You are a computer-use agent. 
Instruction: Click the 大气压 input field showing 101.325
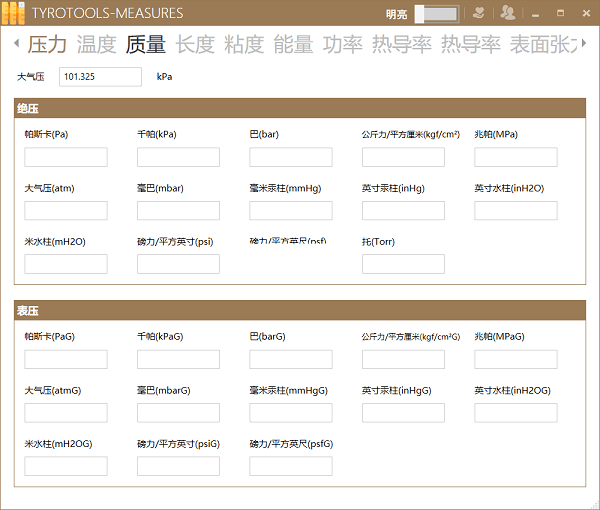(x=101, y=77)
